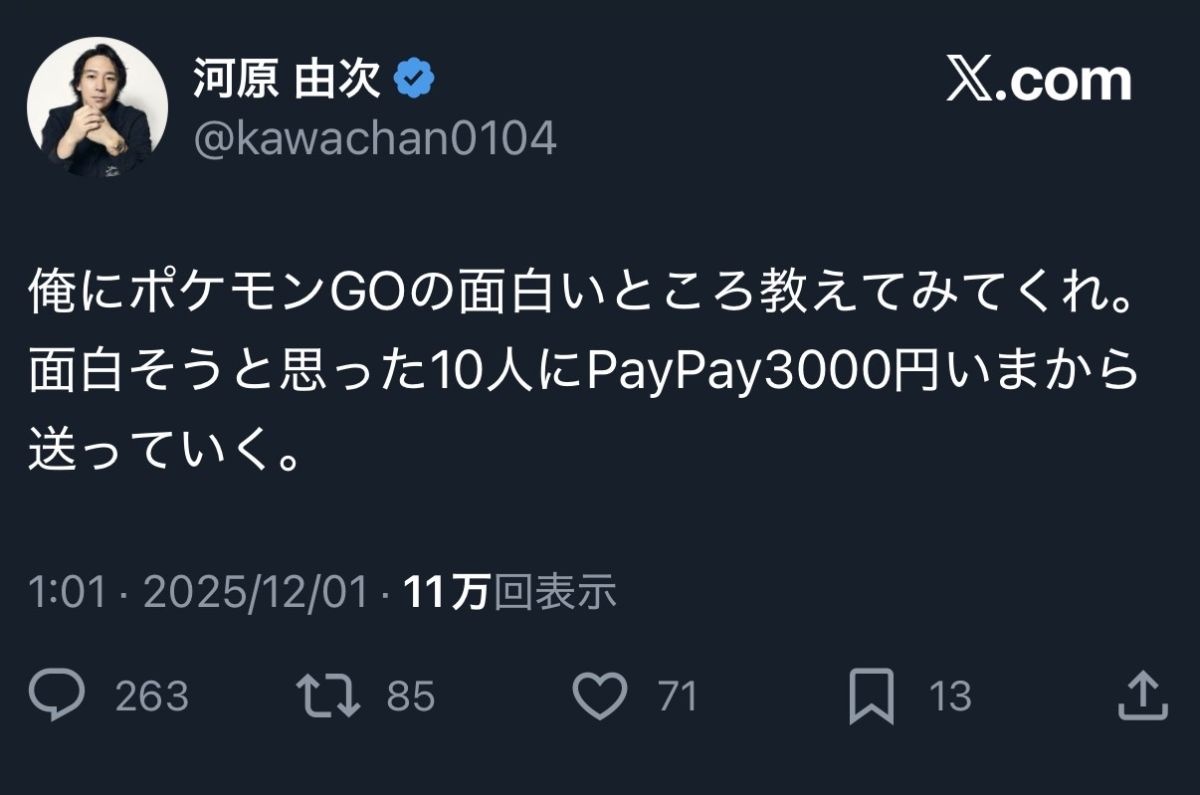Click the 1:01 post timestamp
The height and width of the screenshot is (795, 1200).
(67, 593)
